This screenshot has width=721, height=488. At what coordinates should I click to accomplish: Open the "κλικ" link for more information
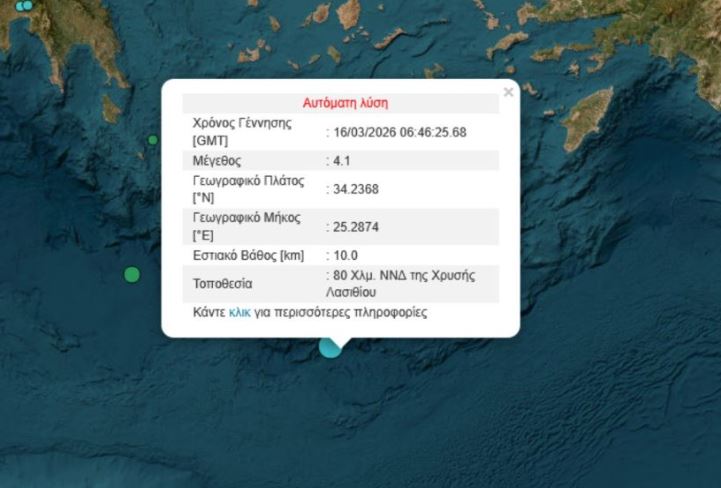(x=240, y=312)
